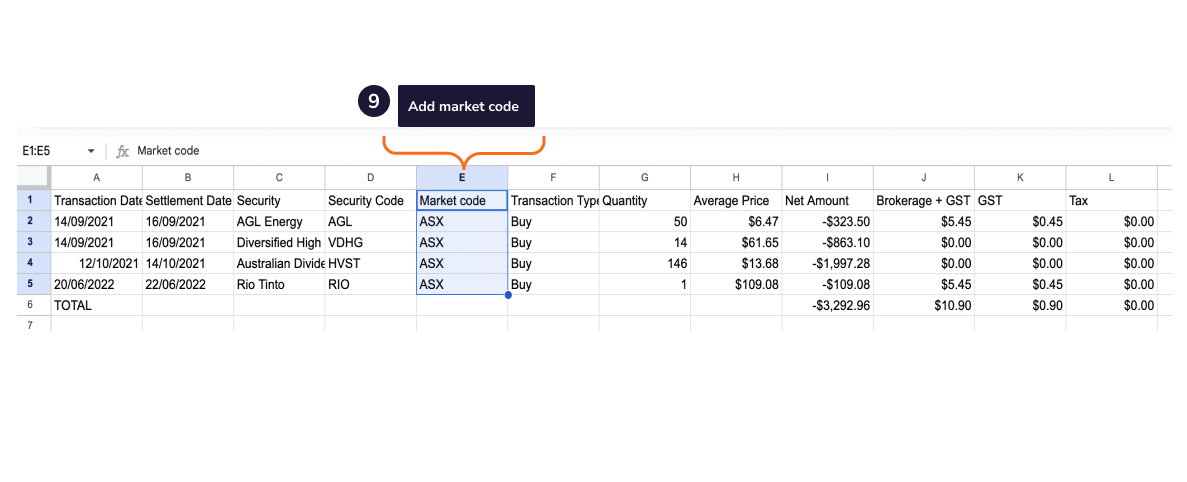The height and width of the screenshot is (482, 1187).
Task: Click the select-all corner box
Action: pos(33,177)
